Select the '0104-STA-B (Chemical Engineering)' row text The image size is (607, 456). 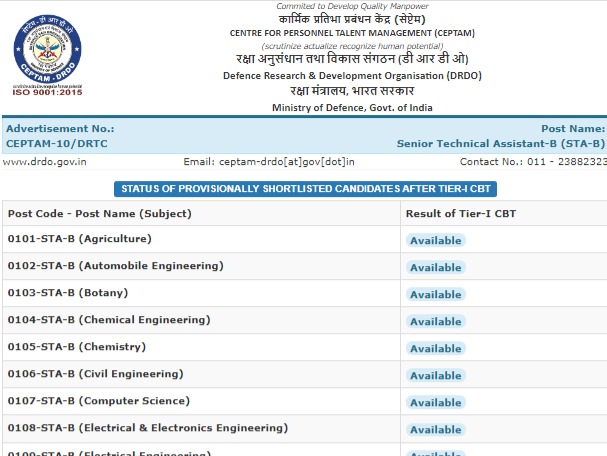(109, 320)
